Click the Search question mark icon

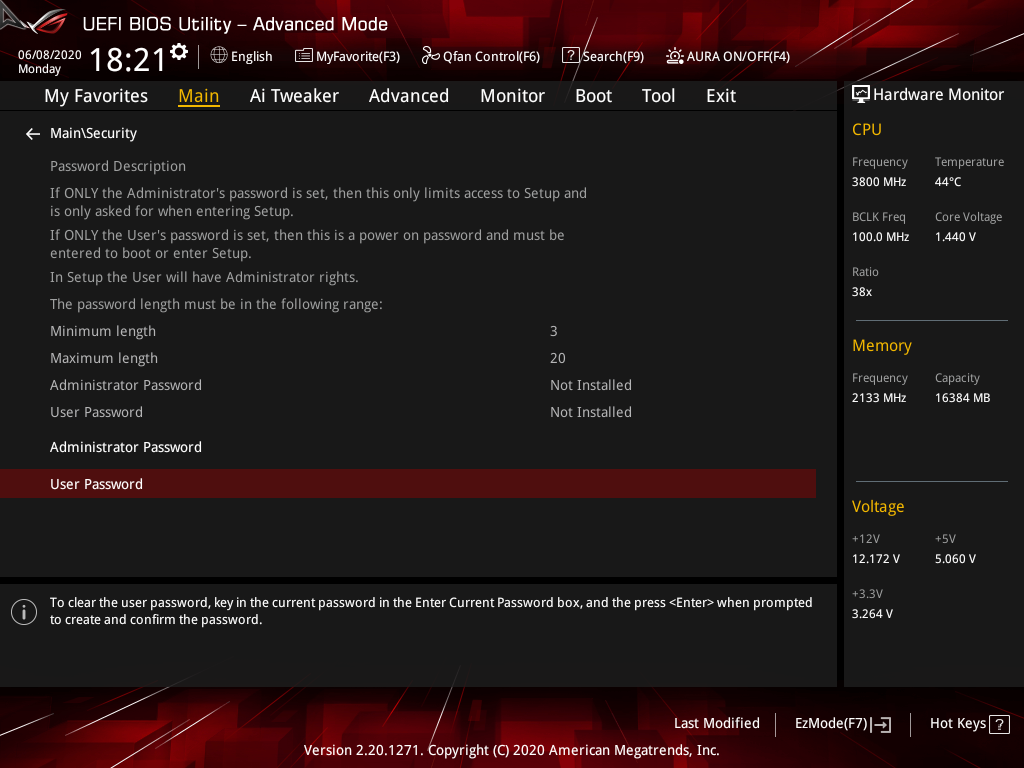[x=570, y=56]
